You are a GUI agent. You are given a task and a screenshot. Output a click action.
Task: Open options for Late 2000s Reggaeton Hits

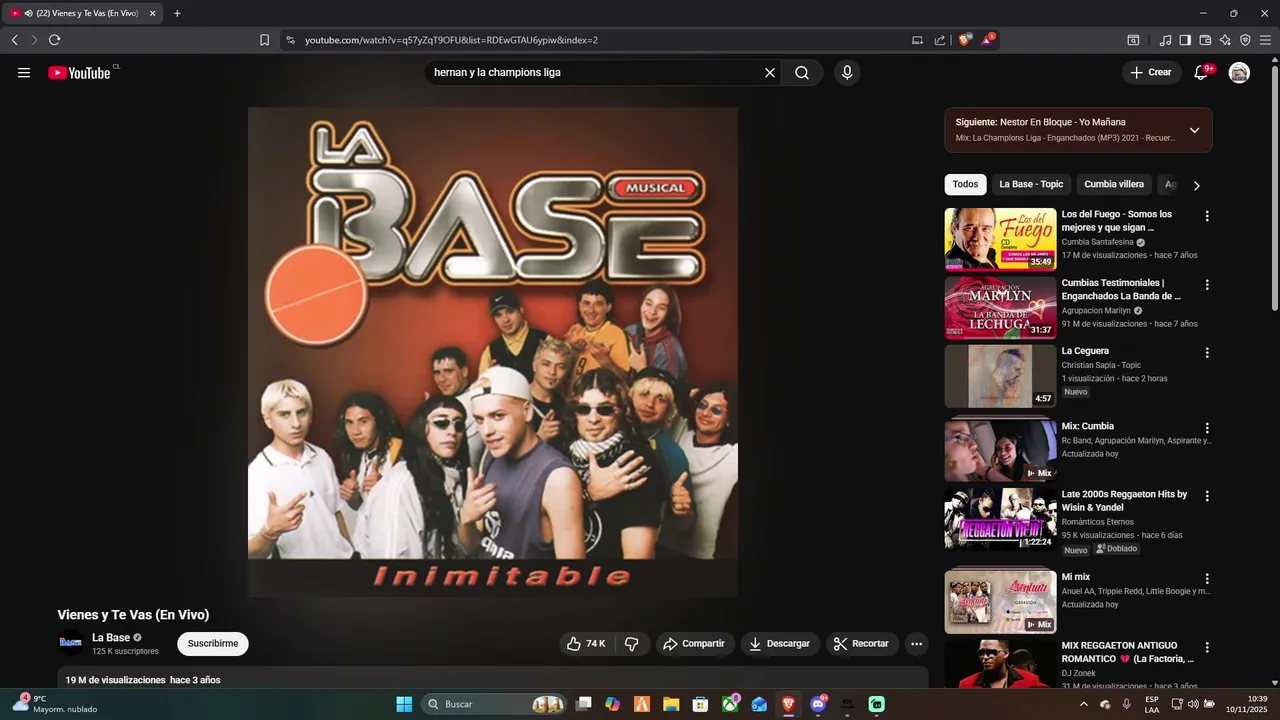click(1207, 496)
